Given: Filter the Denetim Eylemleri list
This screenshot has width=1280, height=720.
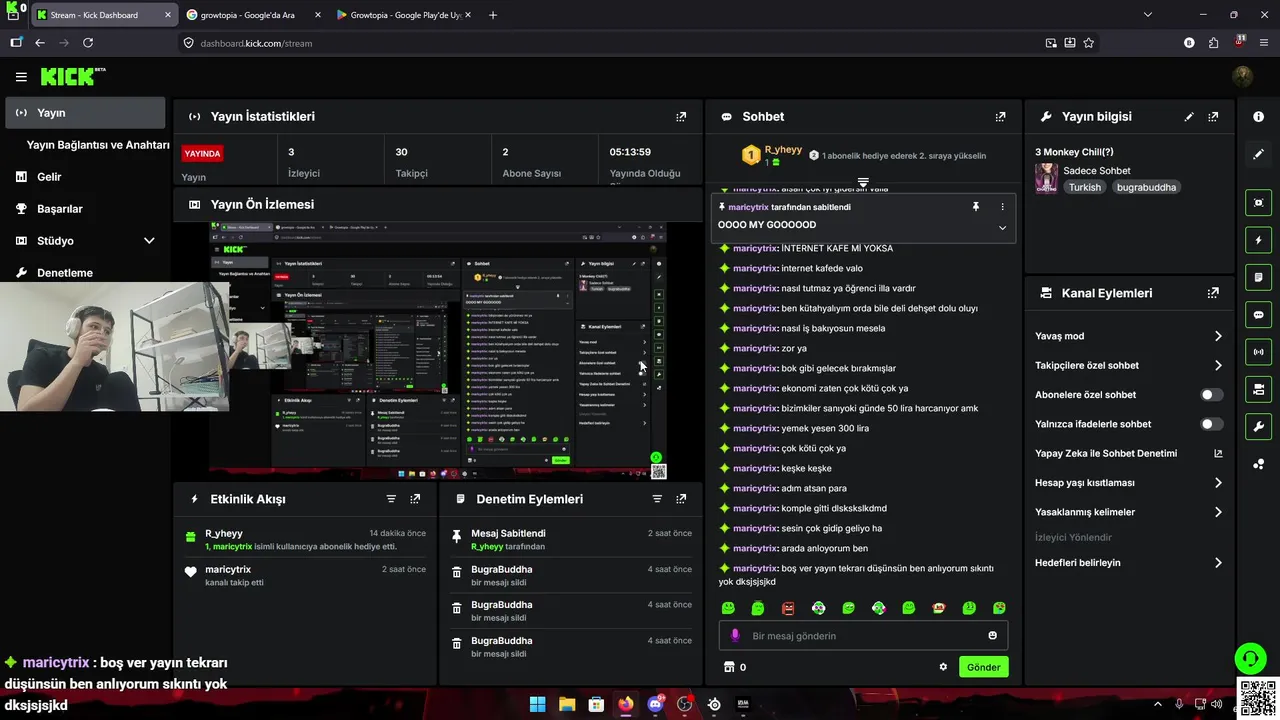Looking at the screenshot, I should coord(657,499).
